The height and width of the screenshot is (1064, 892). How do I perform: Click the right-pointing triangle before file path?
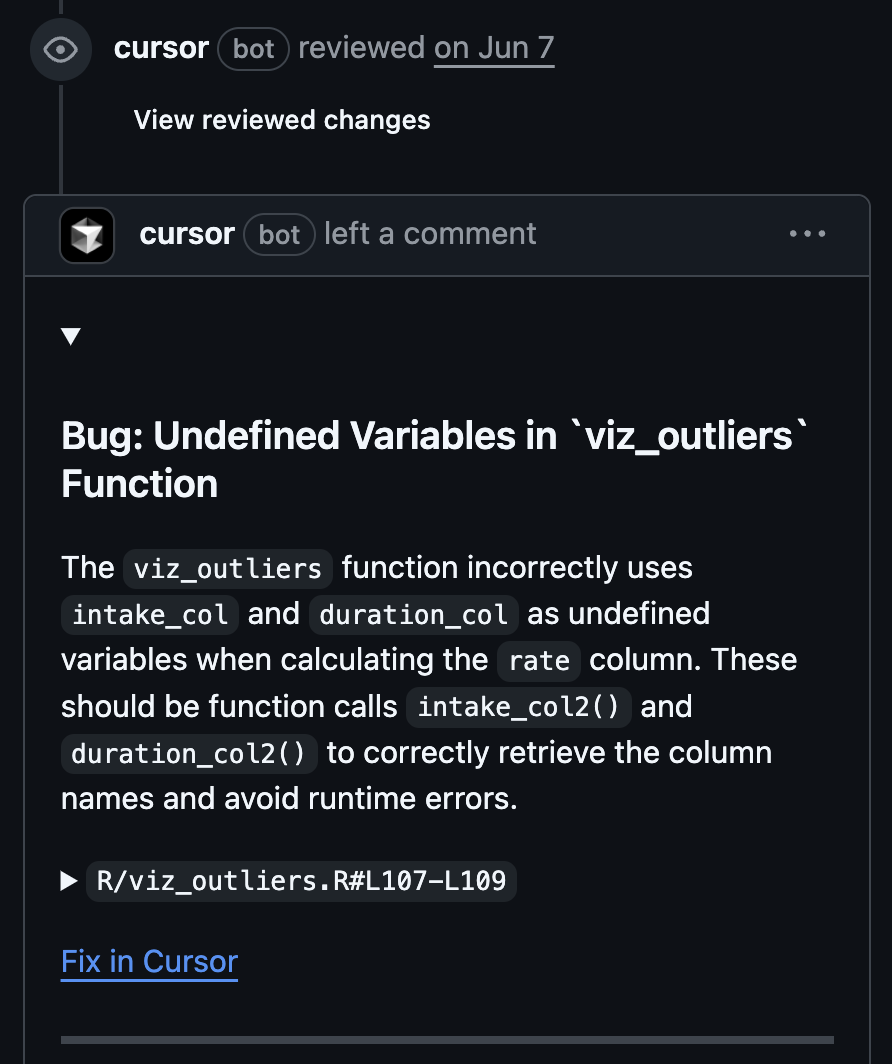[x=69, y=881]
